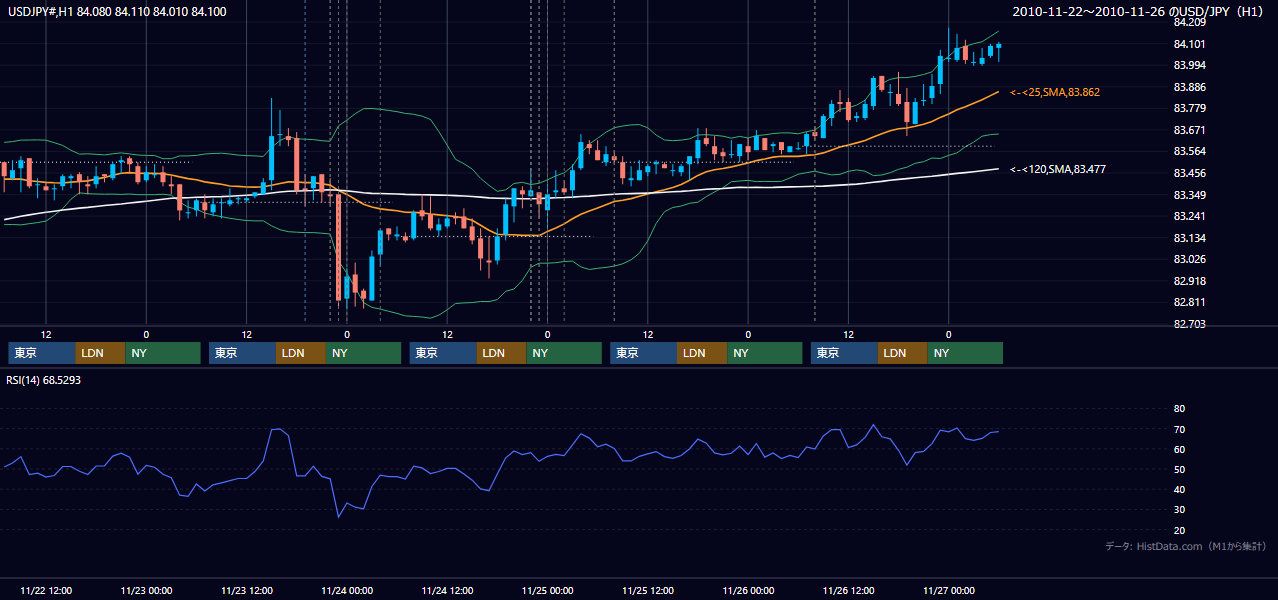1278x600 pixels.
Task: Click the 11/25 12:00 time label
Action: click(648, 590)
